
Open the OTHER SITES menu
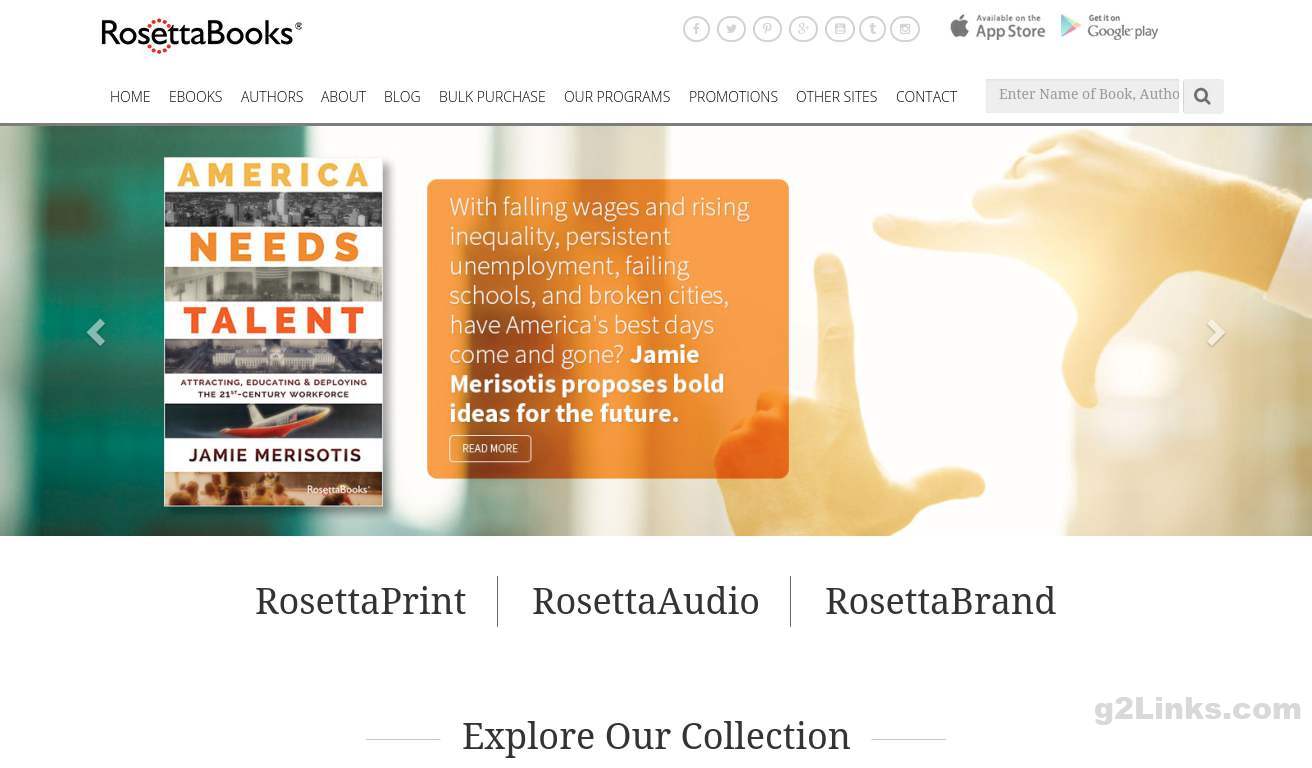pyautogui.click(x=836, y=97)
